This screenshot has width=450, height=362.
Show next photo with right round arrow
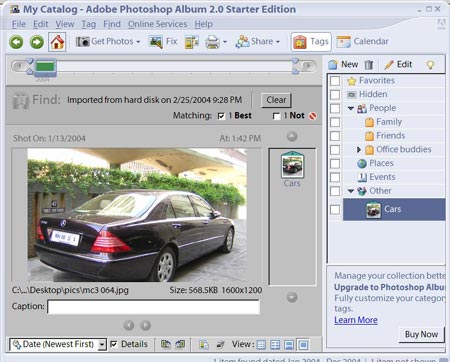145,325
